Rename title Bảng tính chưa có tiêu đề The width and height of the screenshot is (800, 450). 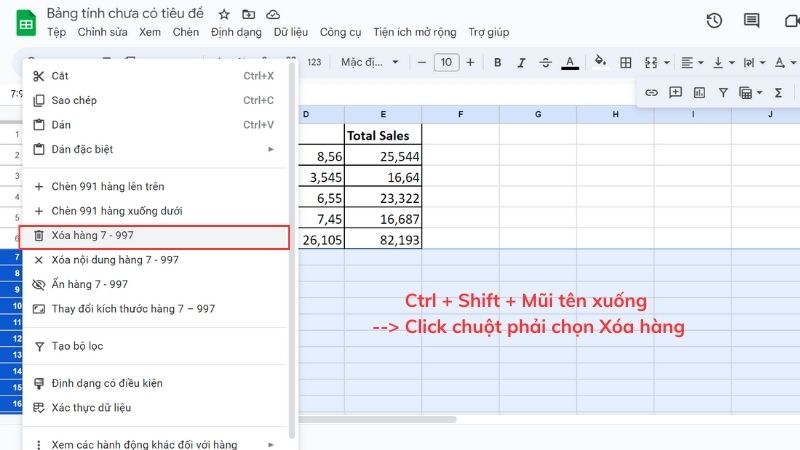click(x=125, y=13)
